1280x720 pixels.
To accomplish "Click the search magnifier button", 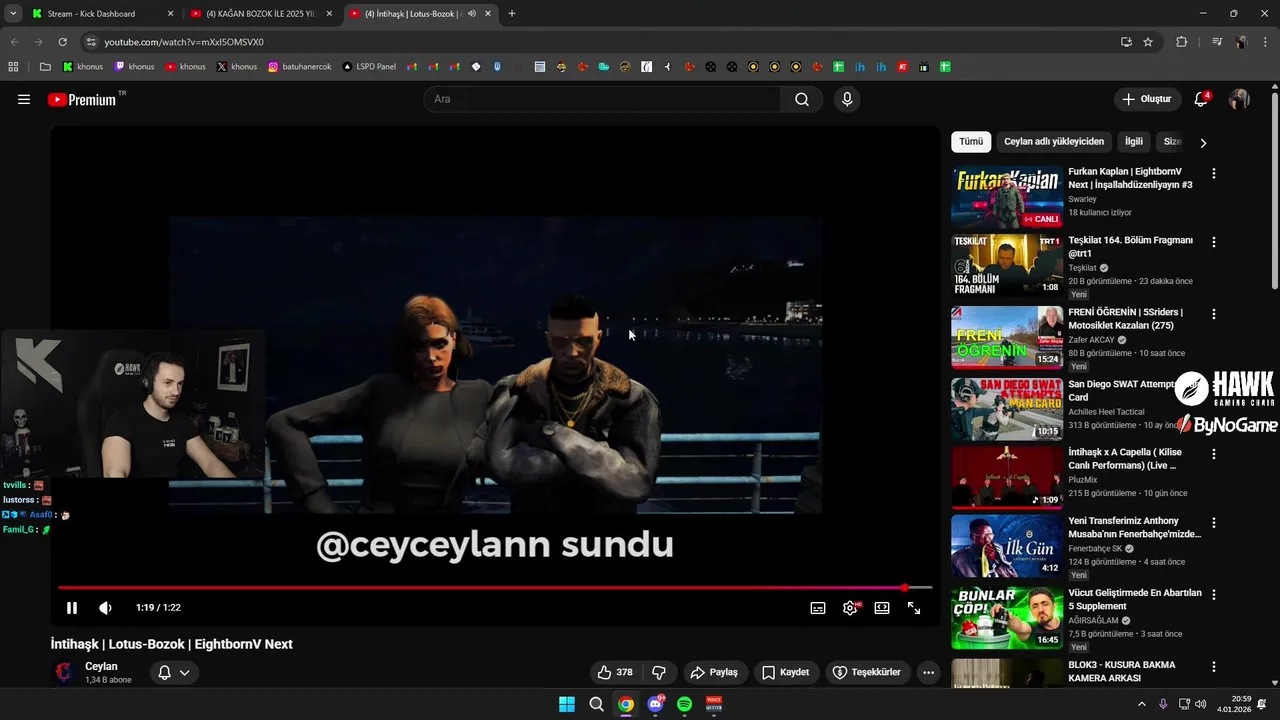I will [x=802, y=99].
